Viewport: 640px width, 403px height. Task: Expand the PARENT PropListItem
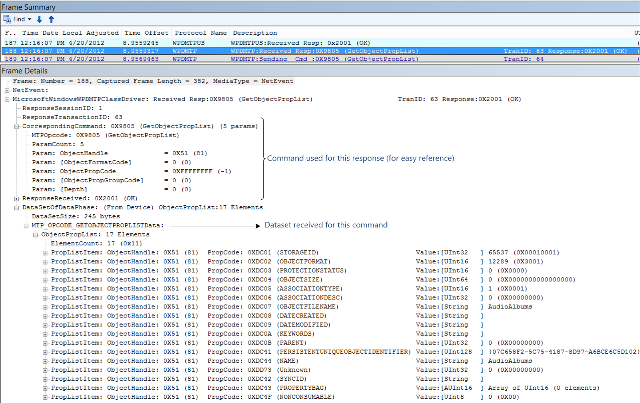(x=45, y=343)
